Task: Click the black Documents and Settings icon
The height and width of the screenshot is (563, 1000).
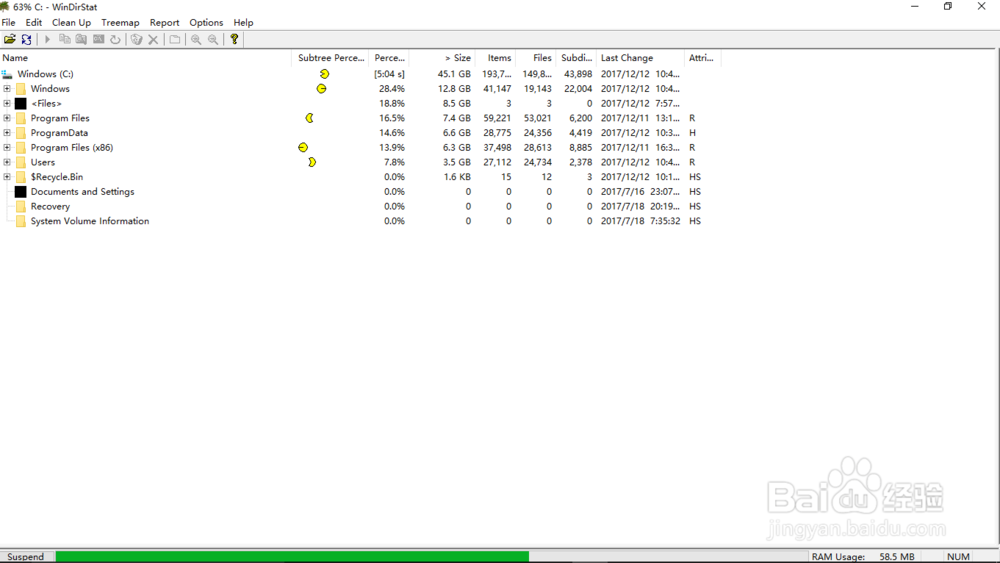Action: 21,191
